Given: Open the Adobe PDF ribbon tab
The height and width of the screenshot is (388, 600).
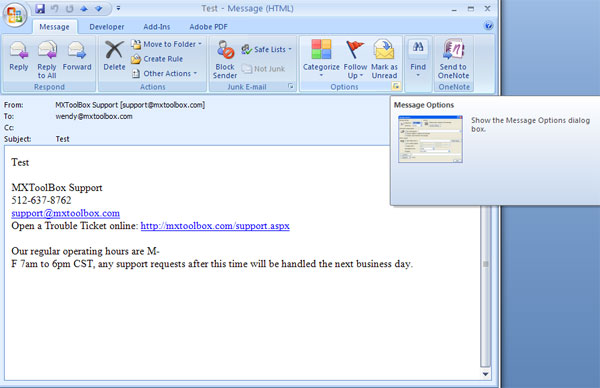Looking at the screenshot, I should [x=209, y=27].
